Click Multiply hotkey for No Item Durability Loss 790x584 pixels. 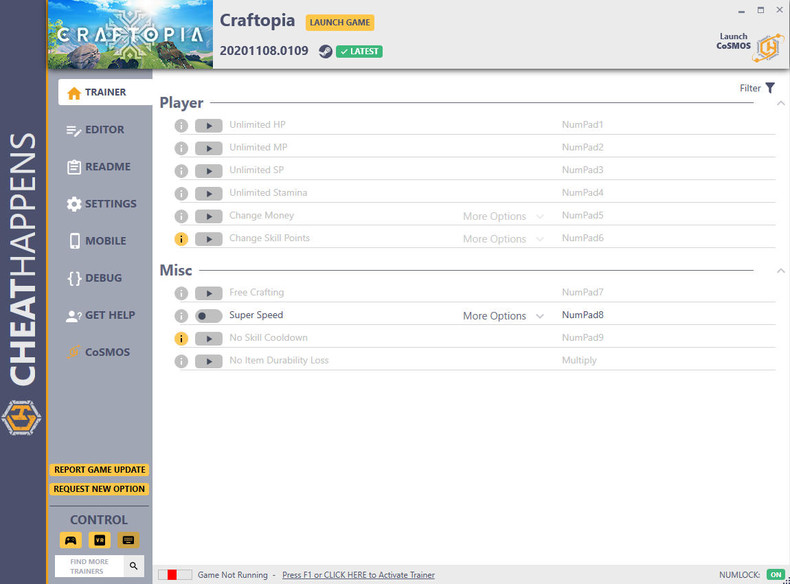[x=579, y=360]
